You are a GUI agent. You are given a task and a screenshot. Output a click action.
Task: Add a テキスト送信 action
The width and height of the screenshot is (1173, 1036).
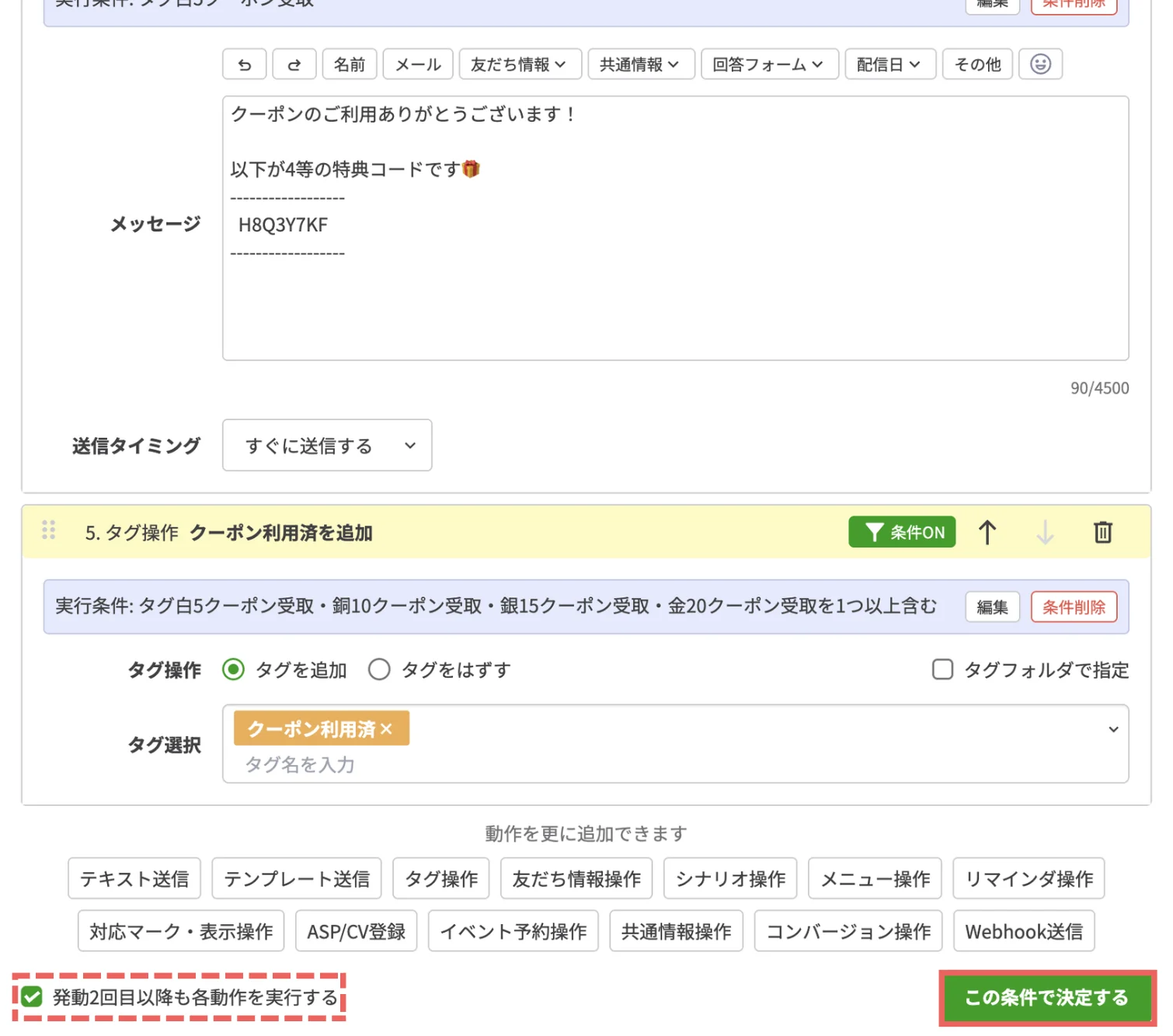click(x=134, y=878)
